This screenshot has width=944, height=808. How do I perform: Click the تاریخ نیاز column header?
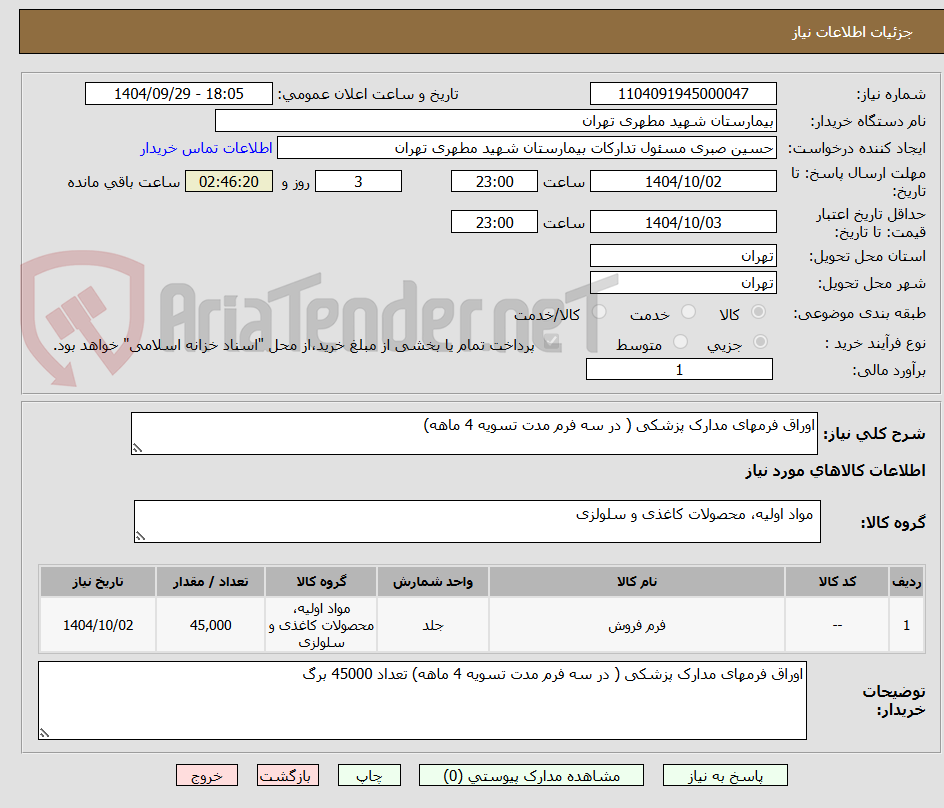[98, 582]
